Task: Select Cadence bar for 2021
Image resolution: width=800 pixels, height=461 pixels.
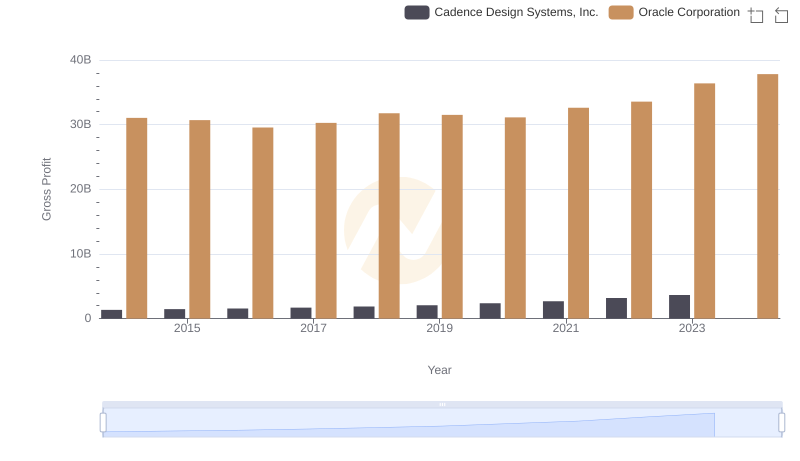Action: (554, 310)
